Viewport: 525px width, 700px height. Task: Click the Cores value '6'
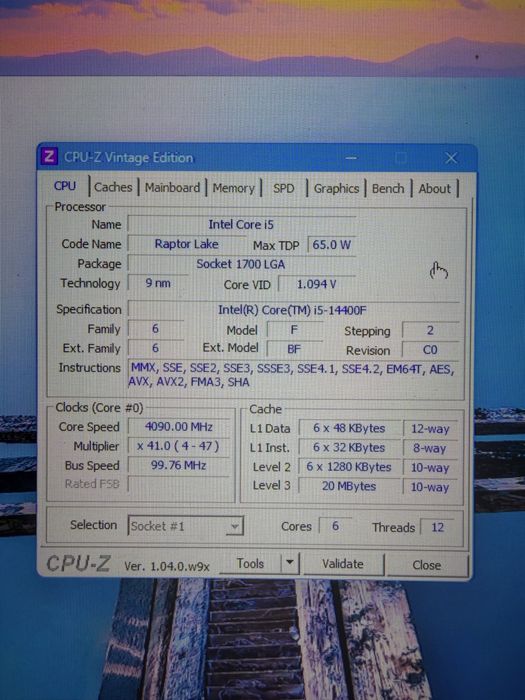coord(335,526)
